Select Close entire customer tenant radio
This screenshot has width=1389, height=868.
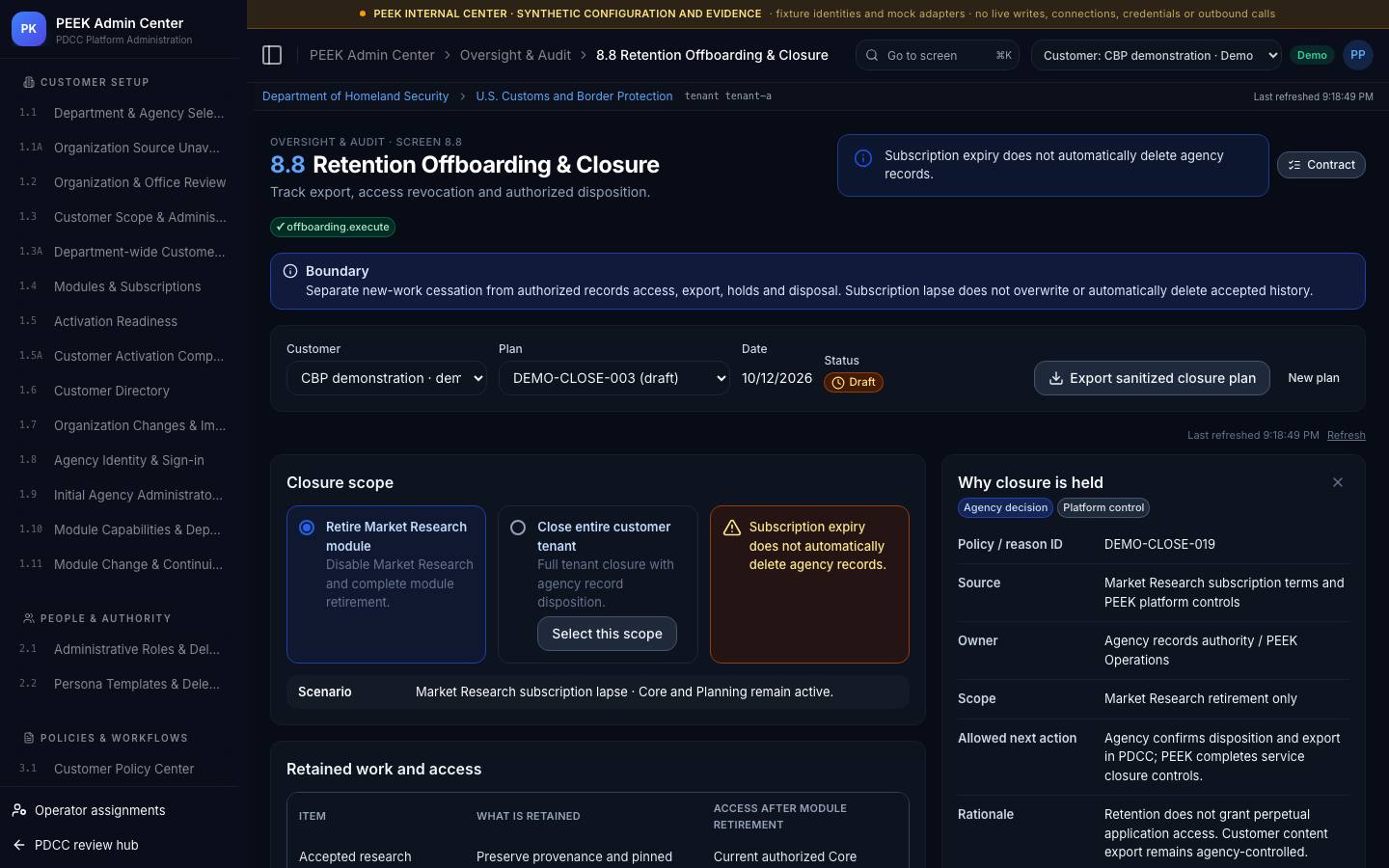518,528
